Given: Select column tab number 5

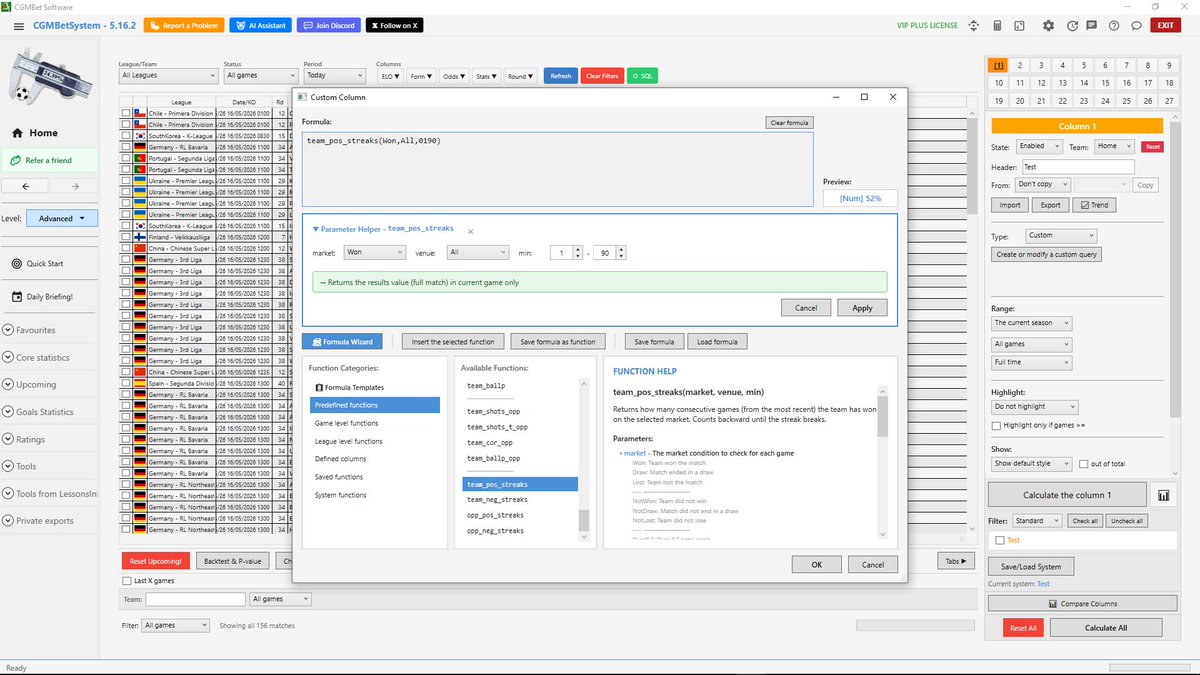Looking at the screenshot, I should (x=1084, y=65).
